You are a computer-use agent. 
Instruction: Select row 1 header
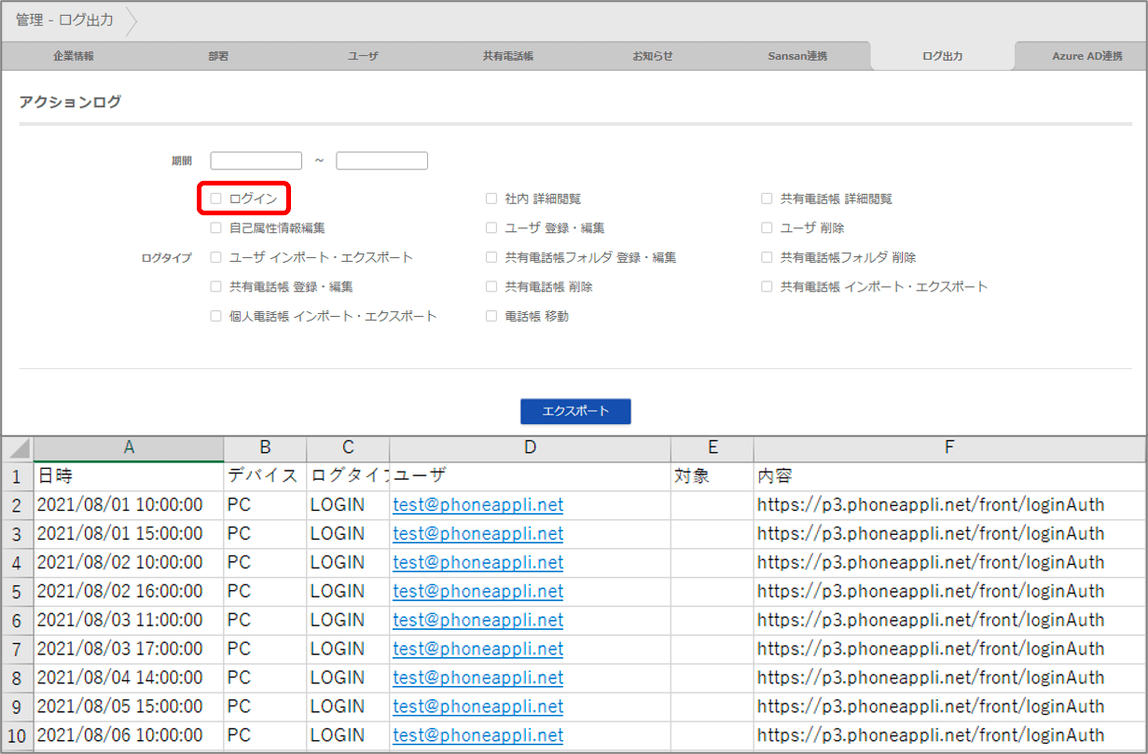17,477
